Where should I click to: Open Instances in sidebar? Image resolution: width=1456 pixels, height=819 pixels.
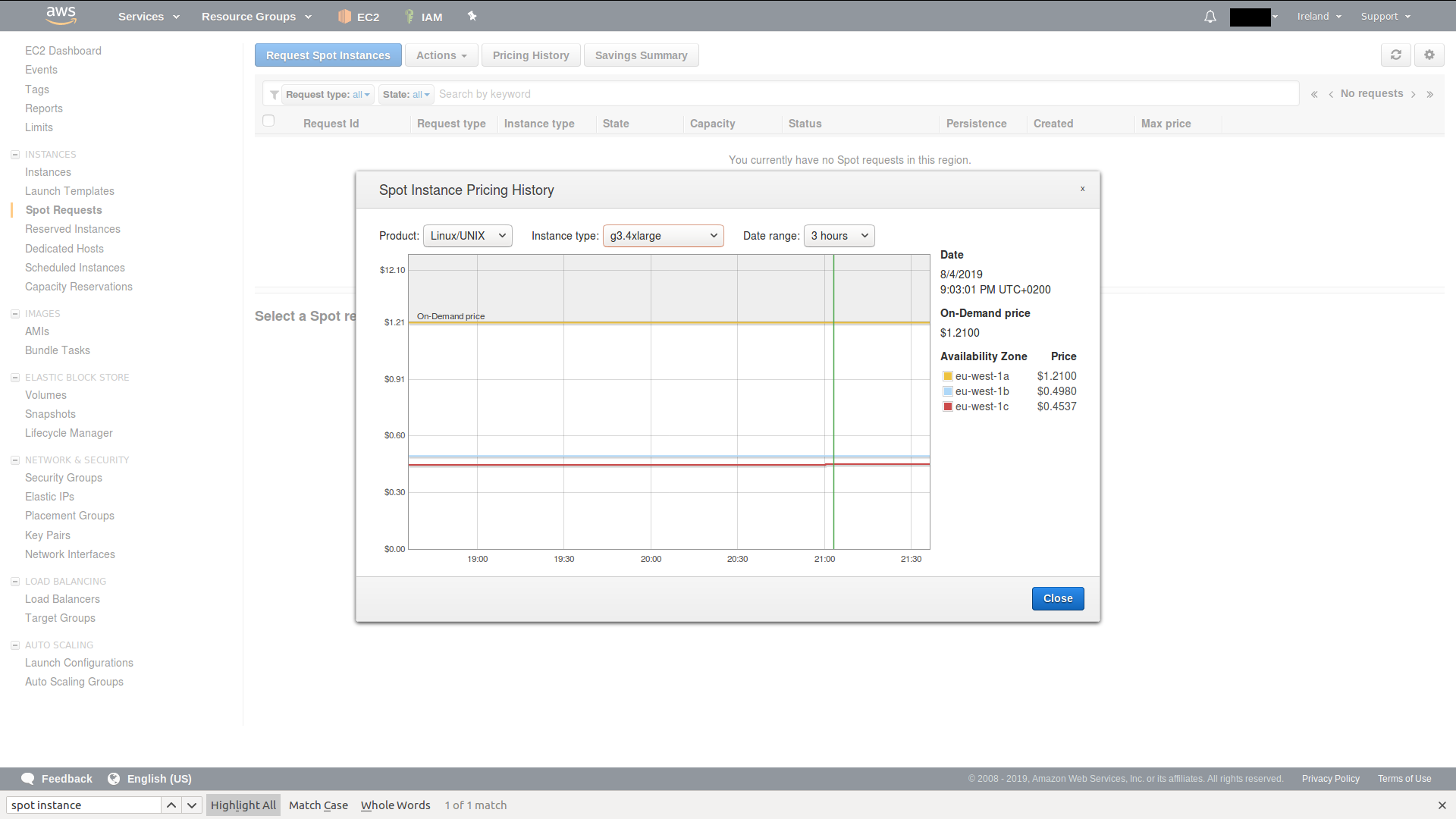(x=48, y=172)
